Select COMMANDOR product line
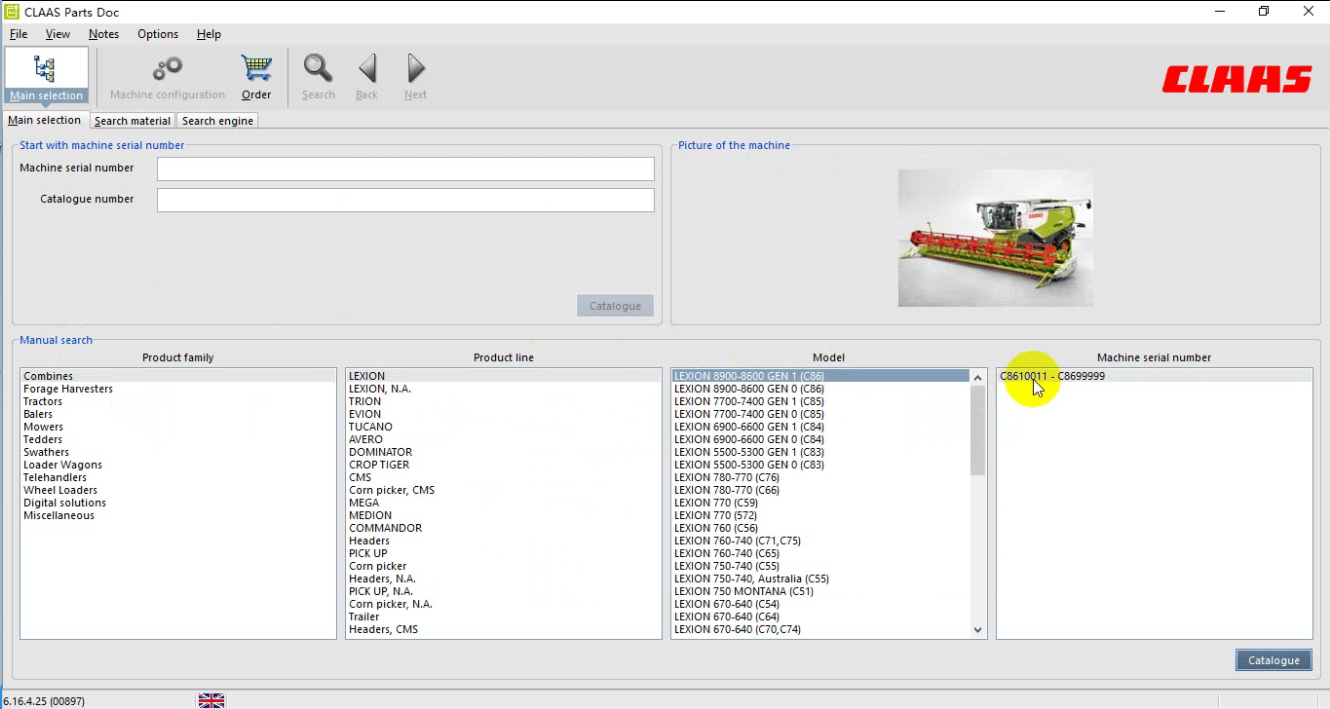This screenshot has width=1330, height=709. [504, 528]
